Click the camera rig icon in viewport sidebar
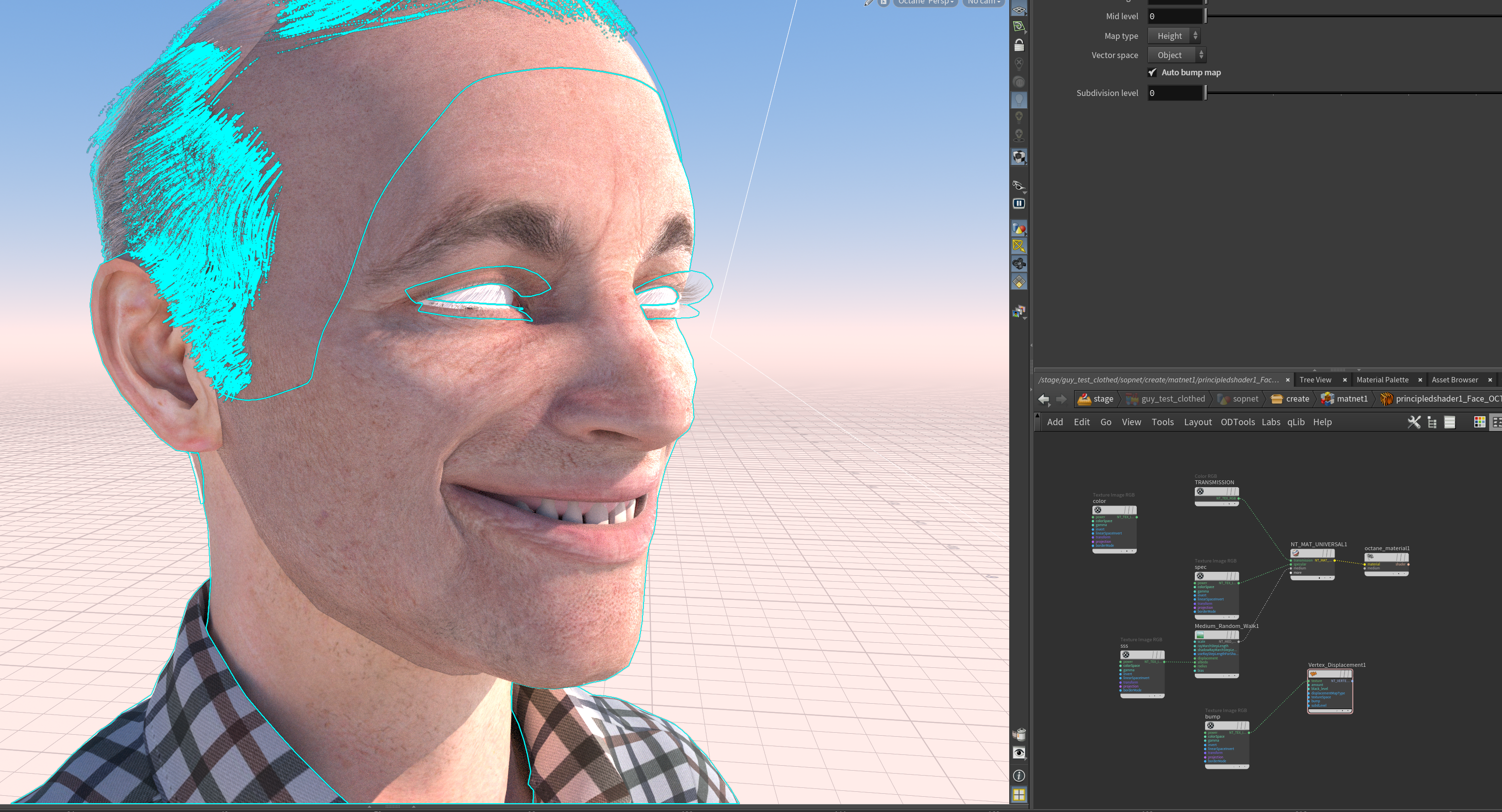This screenshot has width=1502, height=812. (x=1019, y=264)
